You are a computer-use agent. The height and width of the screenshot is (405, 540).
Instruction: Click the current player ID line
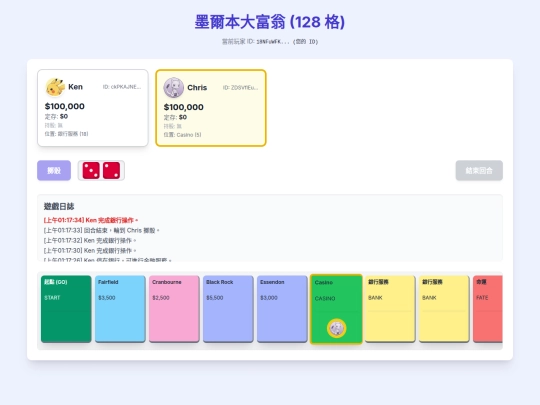(270, 42)
